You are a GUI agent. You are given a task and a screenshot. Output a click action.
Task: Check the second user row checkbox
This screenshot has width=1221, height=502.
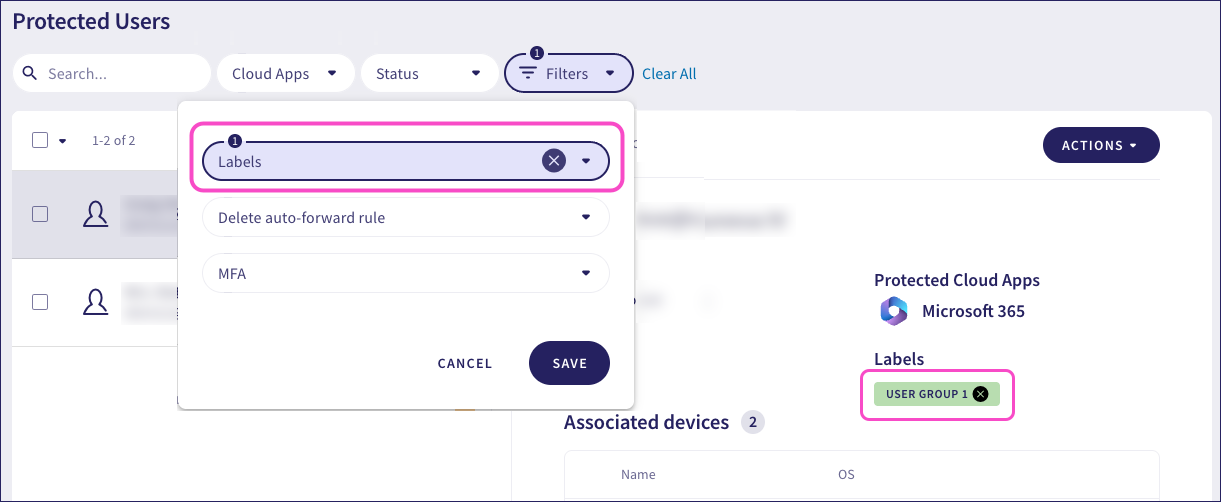(x=40, y=301)
